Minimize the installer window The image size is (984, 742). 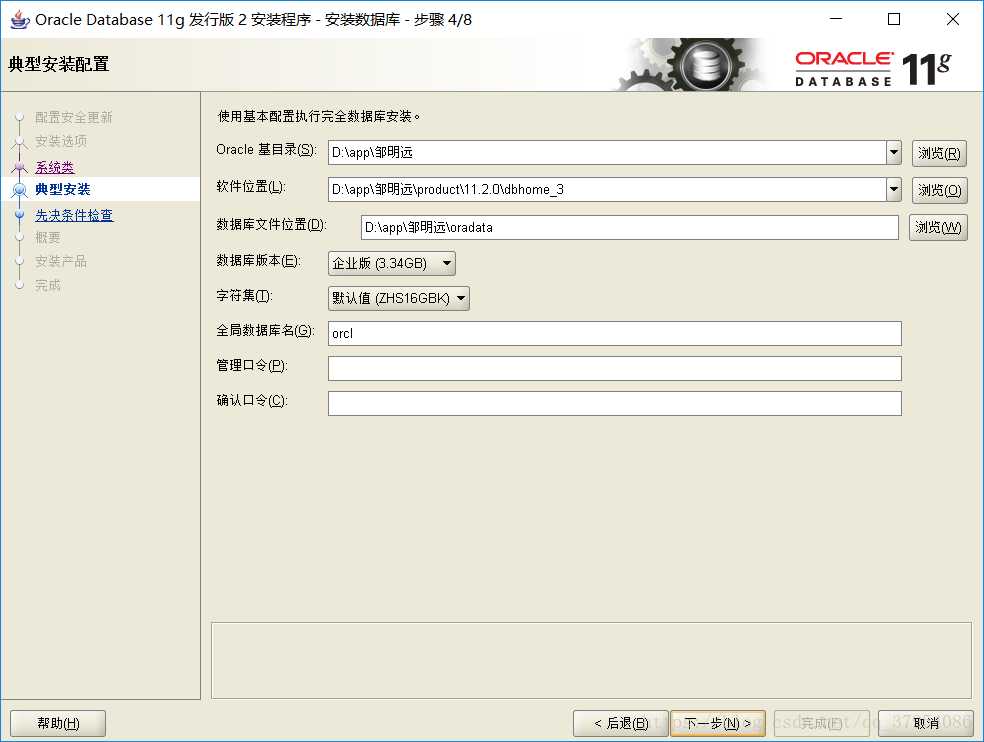click(x=836, y=19)
